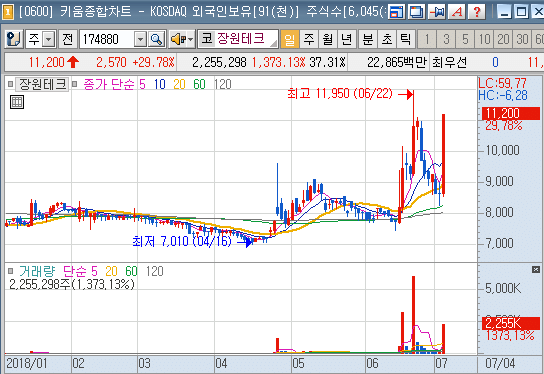Image resolution: width=544 pixels, height=374 pixels.
Task: Toggle the 종가 단순 moving average marker
Action: [74, 84]
